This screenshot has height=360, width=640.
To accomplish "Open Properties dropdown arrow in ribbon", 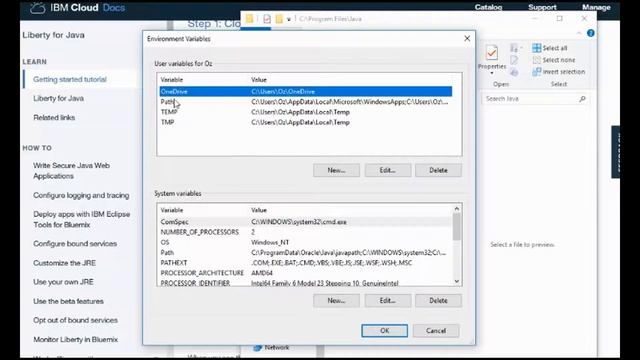I will 492,73.
